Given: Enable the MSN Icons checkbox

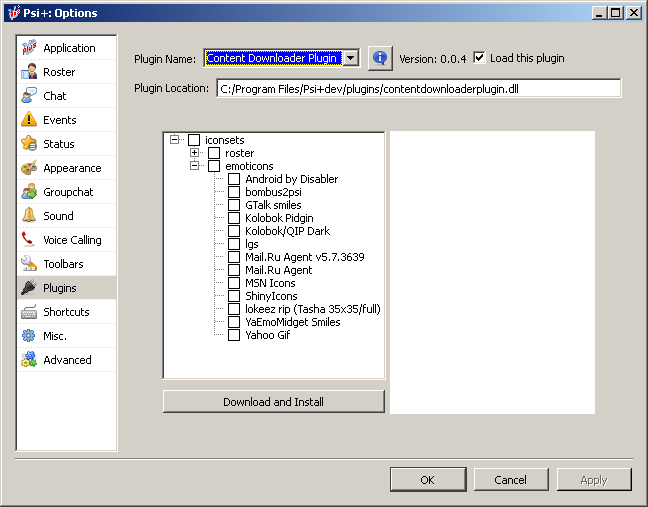Looking at the screenshot, I should point(234,283).
